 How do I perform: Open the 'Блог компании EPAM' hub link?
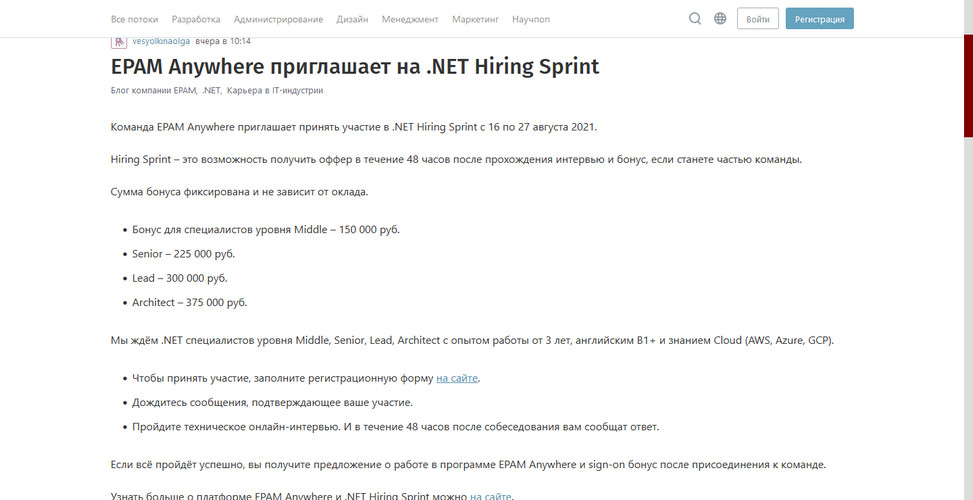click(x=154, y=91)
